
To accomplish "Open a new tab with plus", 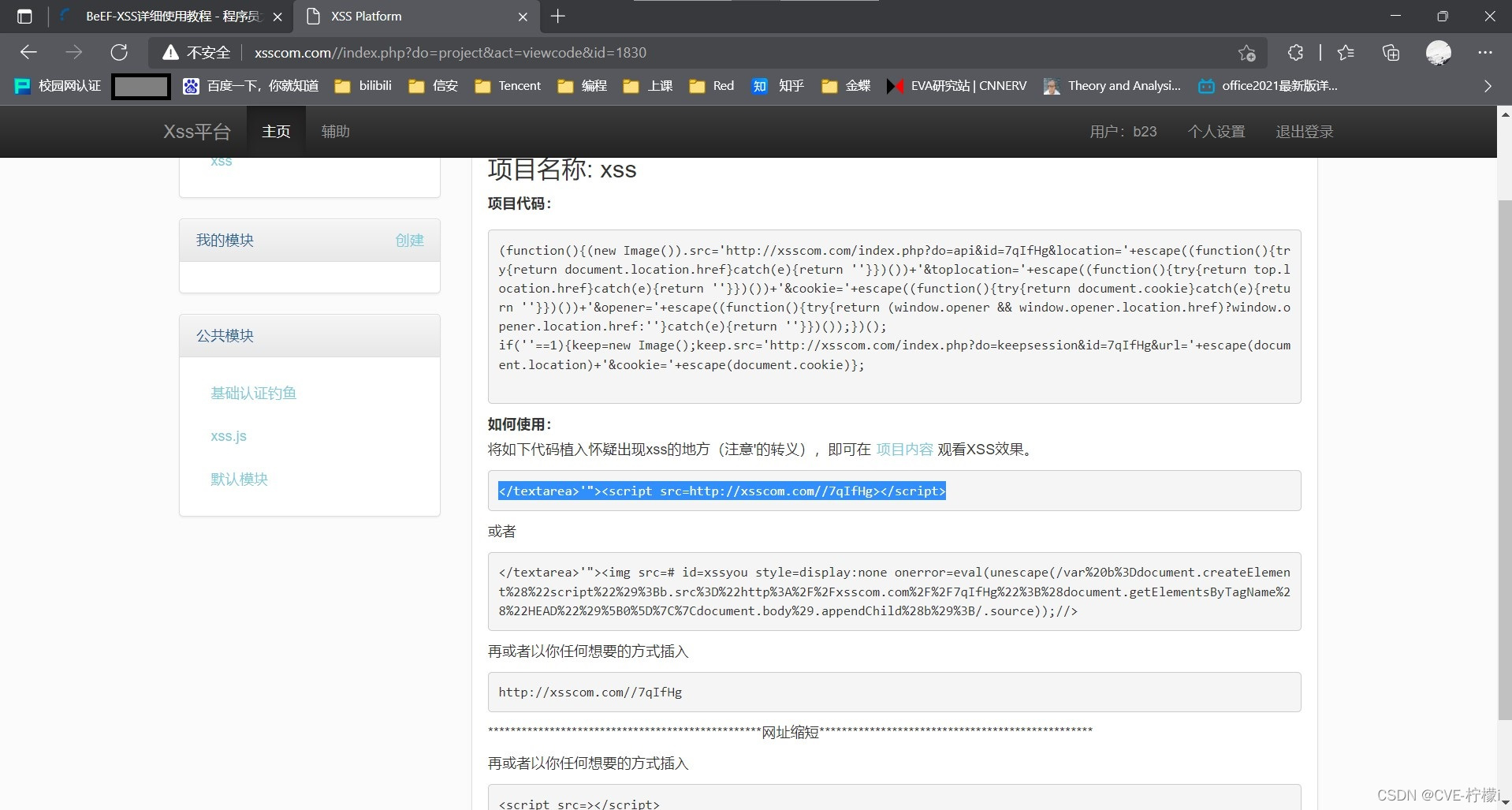I will [557, 16].
